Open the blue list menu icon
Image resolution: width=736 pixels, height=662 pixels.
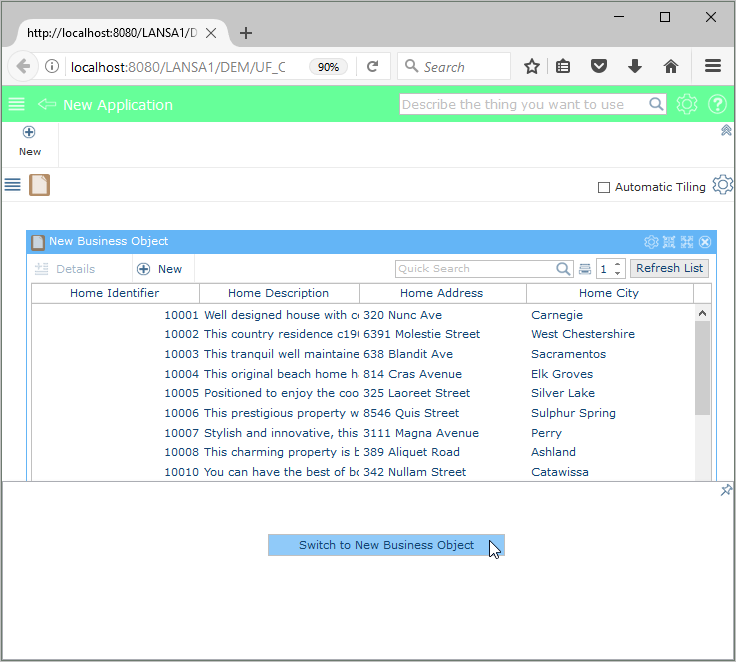[13, 185]
